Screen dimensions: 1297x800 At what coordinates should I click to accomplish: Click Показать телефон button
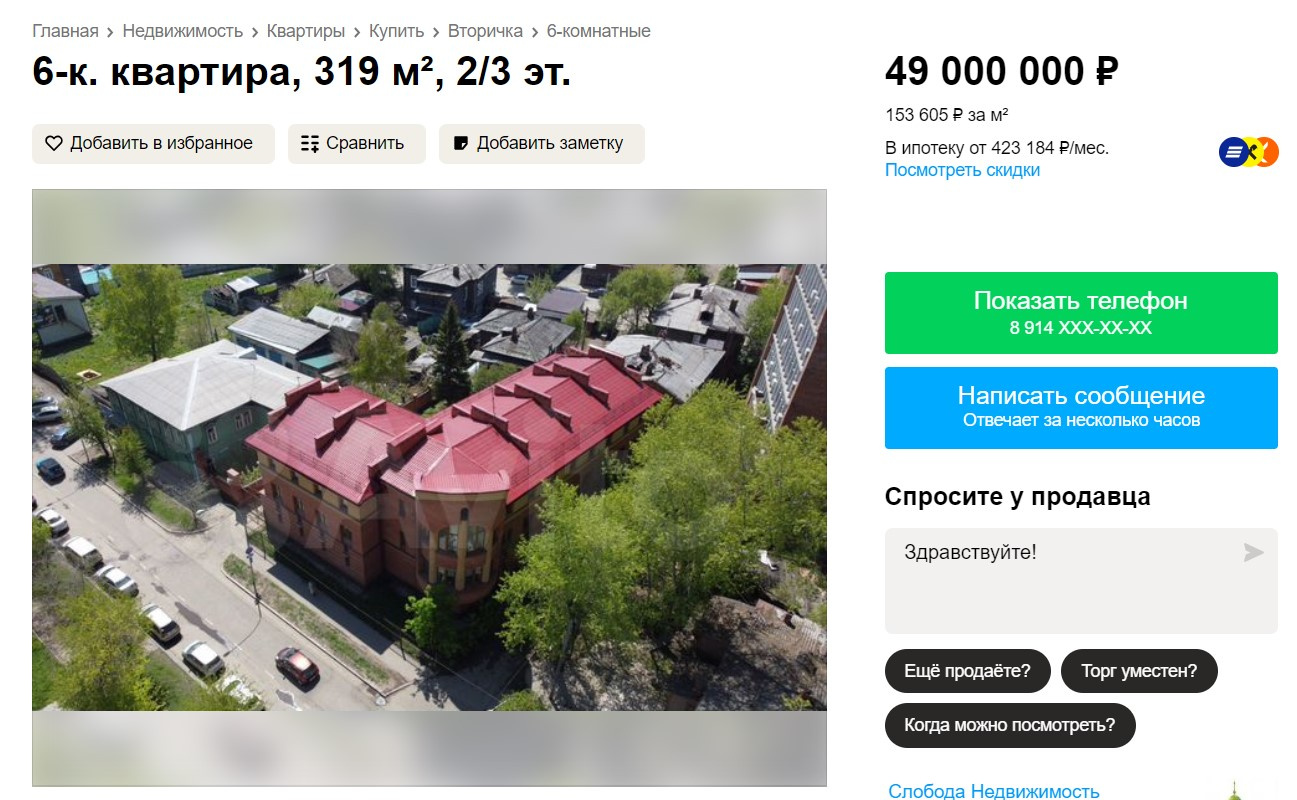pos(1081,313)
